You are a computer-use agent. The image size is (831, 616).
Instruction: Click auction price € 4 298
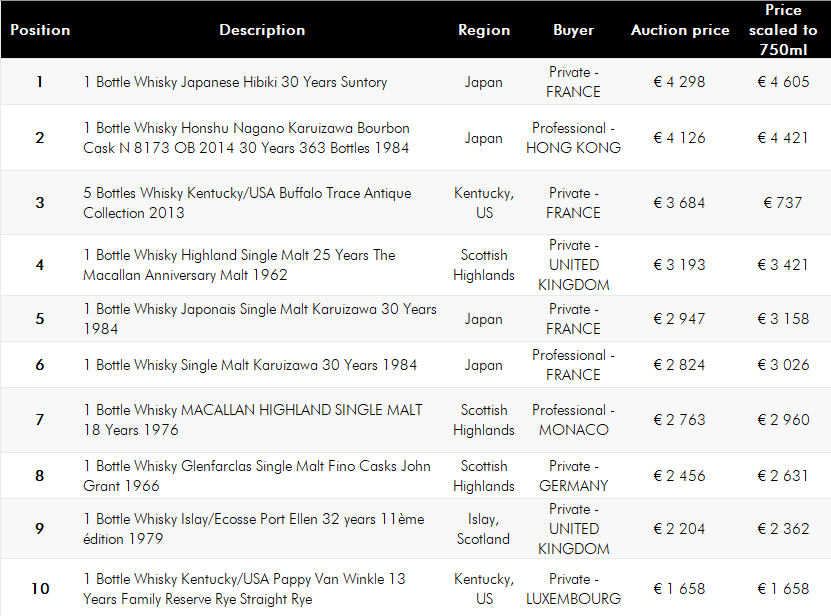point(679,82)
